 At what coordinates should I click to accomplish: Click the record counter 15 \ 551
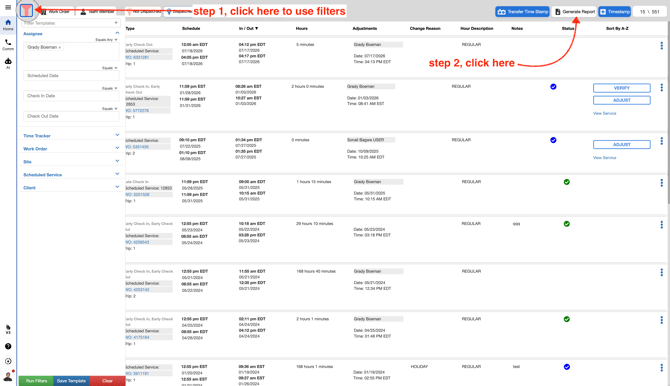click(649, 12)
